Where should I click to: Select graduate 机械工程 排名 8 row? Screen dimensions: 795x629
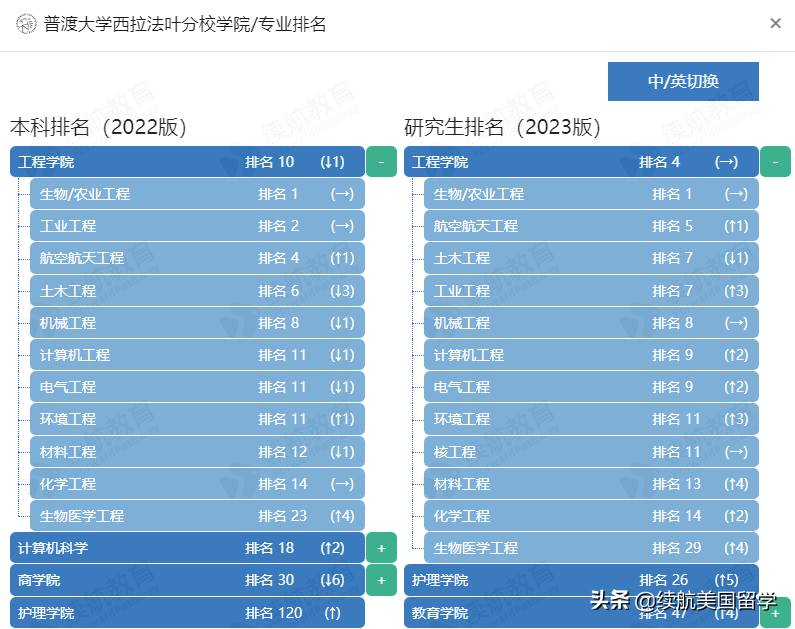[591, 323]
